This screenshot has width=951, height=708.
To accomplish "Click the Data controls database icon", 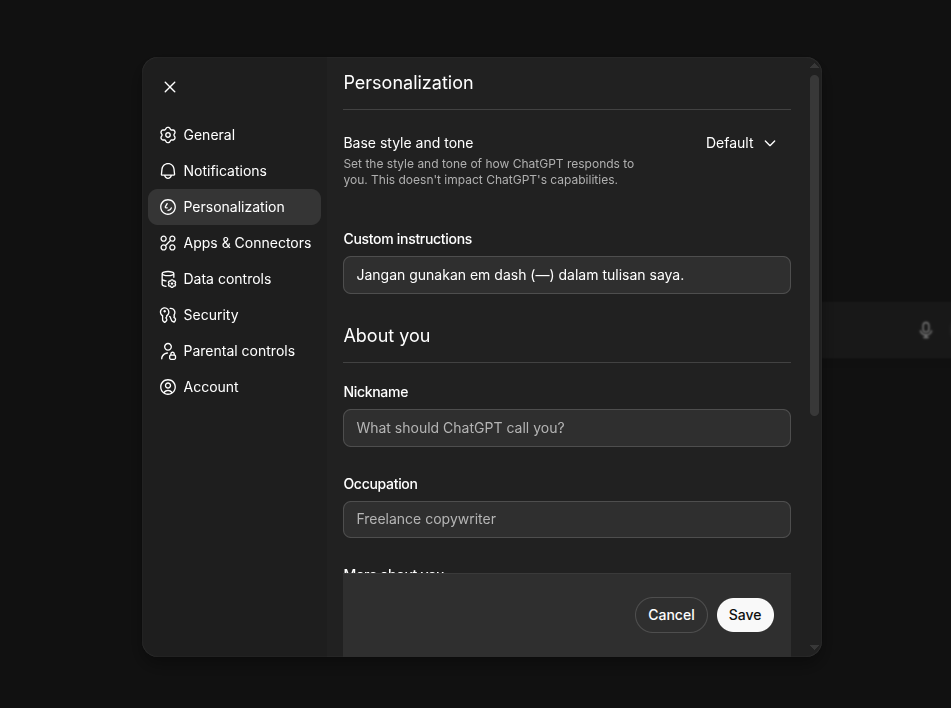I will (x=168, y=279).
